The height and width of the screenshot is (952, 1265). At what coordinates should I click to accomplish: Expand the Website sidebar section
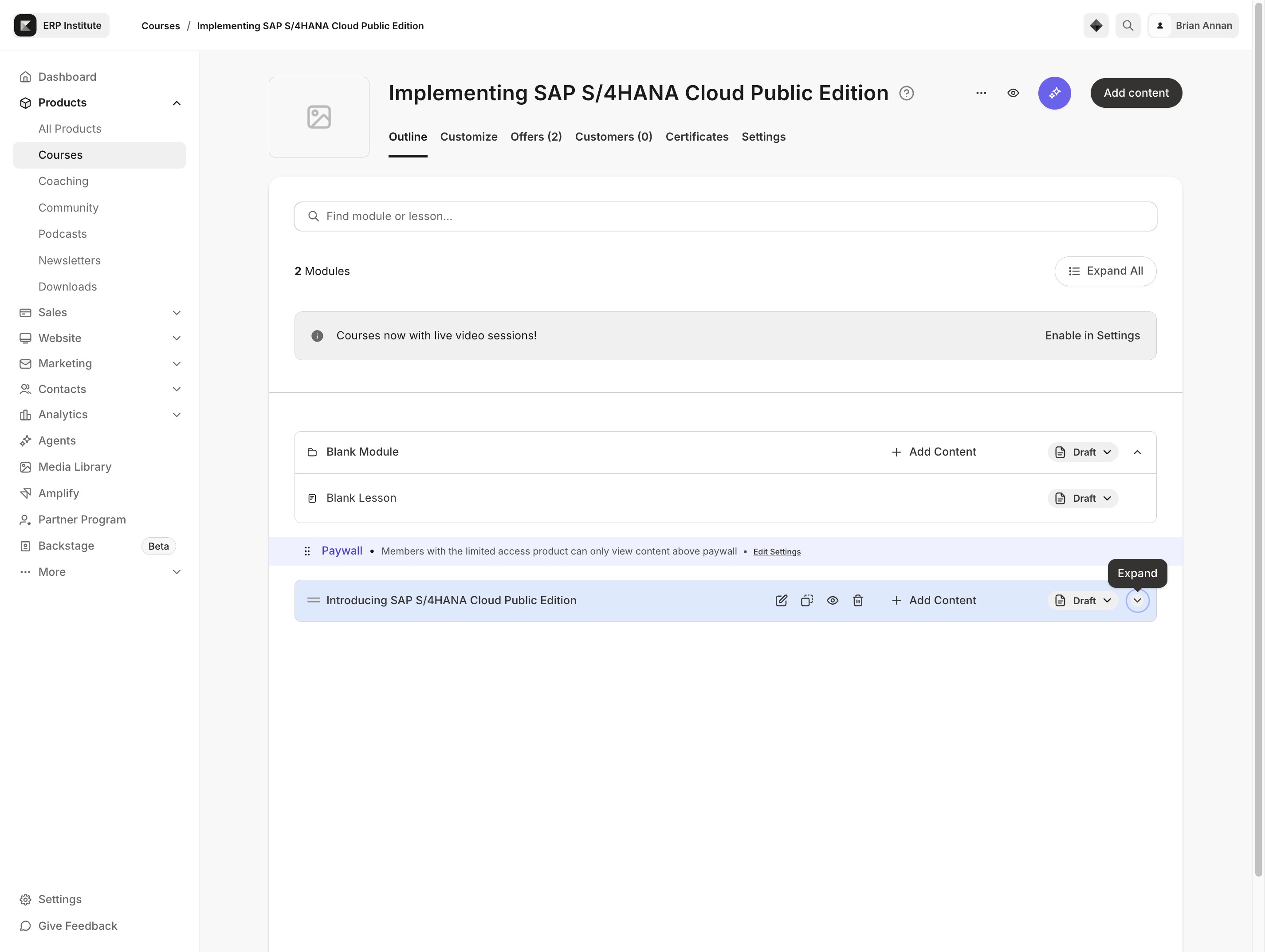click(x=177, y=338)
